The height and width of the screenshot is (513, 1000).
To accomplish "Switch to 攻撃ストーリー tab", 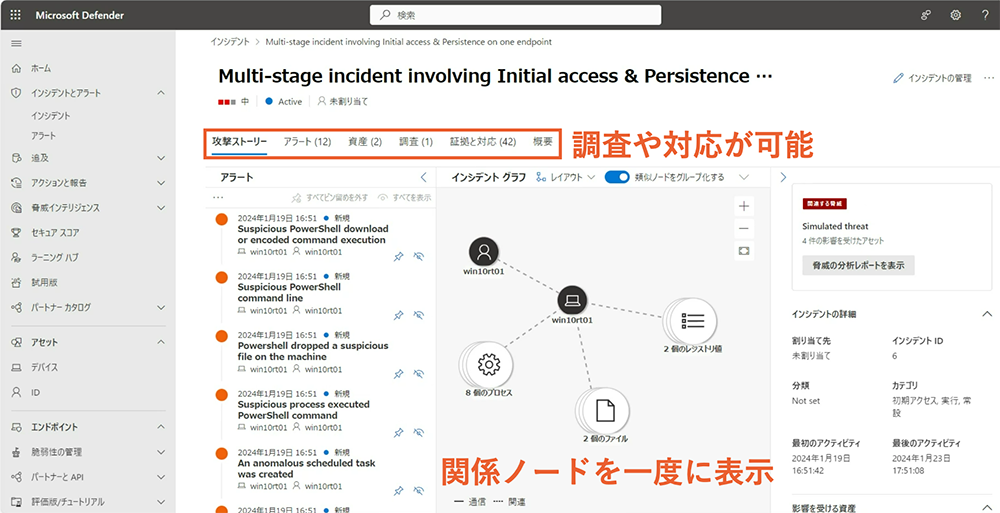I will (x=239, y=142).
